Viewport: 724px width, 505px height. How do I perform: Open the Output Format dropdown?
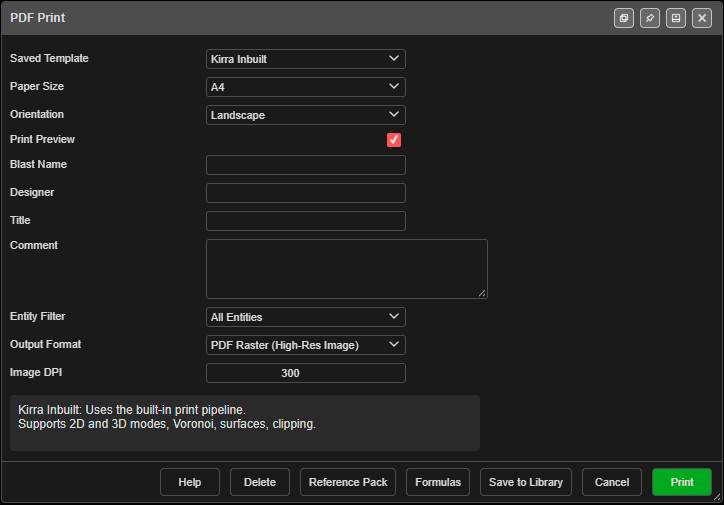pos(306,345)
